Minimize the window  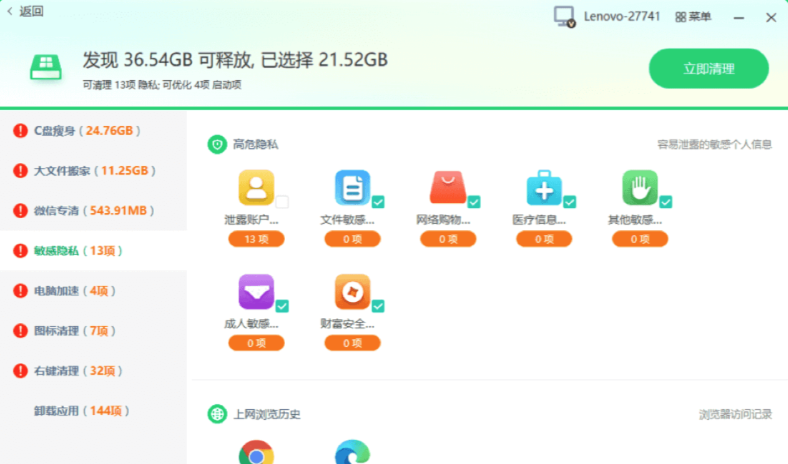pos(739,18)
